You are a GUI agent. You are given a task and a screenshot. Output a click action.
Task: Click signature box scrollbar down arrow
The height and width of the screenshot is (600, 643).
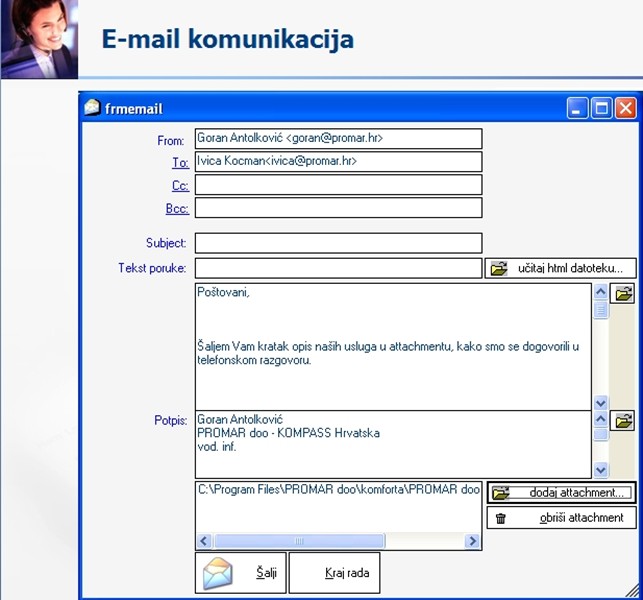pos(601,470)
